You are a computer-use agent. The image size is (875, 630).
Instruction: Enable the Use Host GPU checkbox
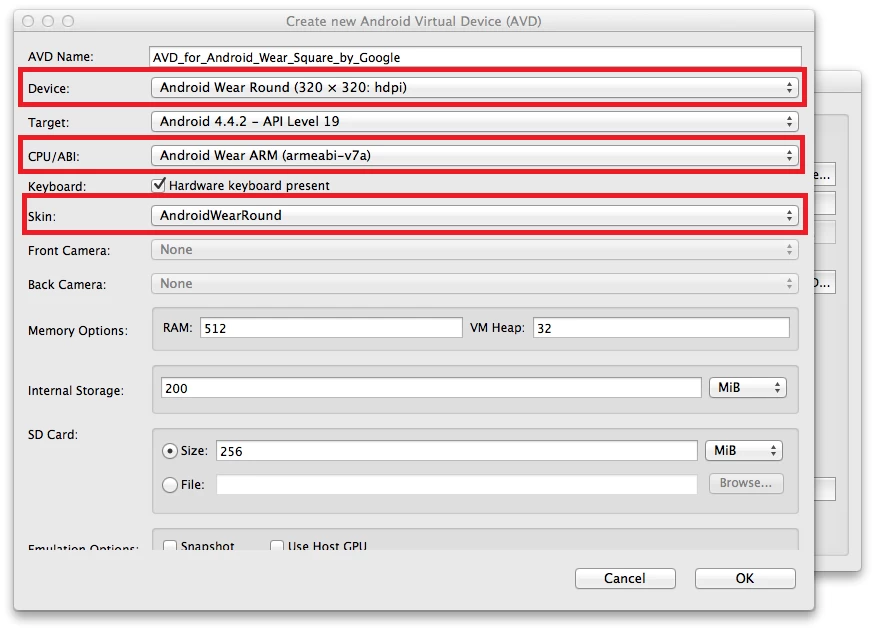click(277, 545)
